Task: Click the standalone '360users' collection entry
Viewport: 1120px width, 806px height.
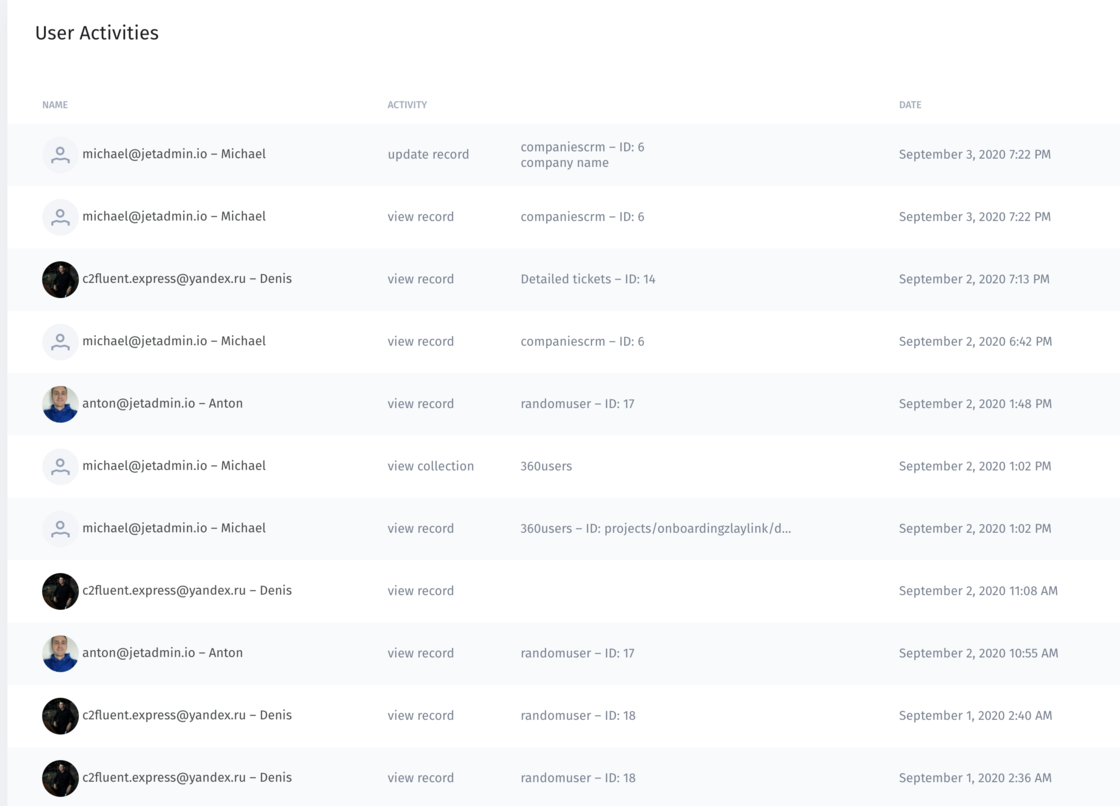Action: 546,466
